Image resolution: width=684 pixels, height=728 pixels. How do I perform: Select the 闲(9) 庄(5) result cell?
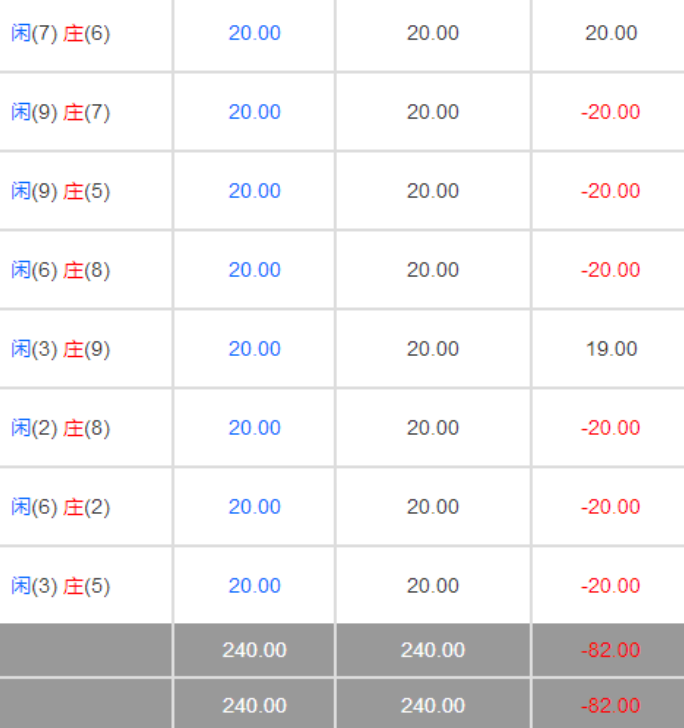61,191
